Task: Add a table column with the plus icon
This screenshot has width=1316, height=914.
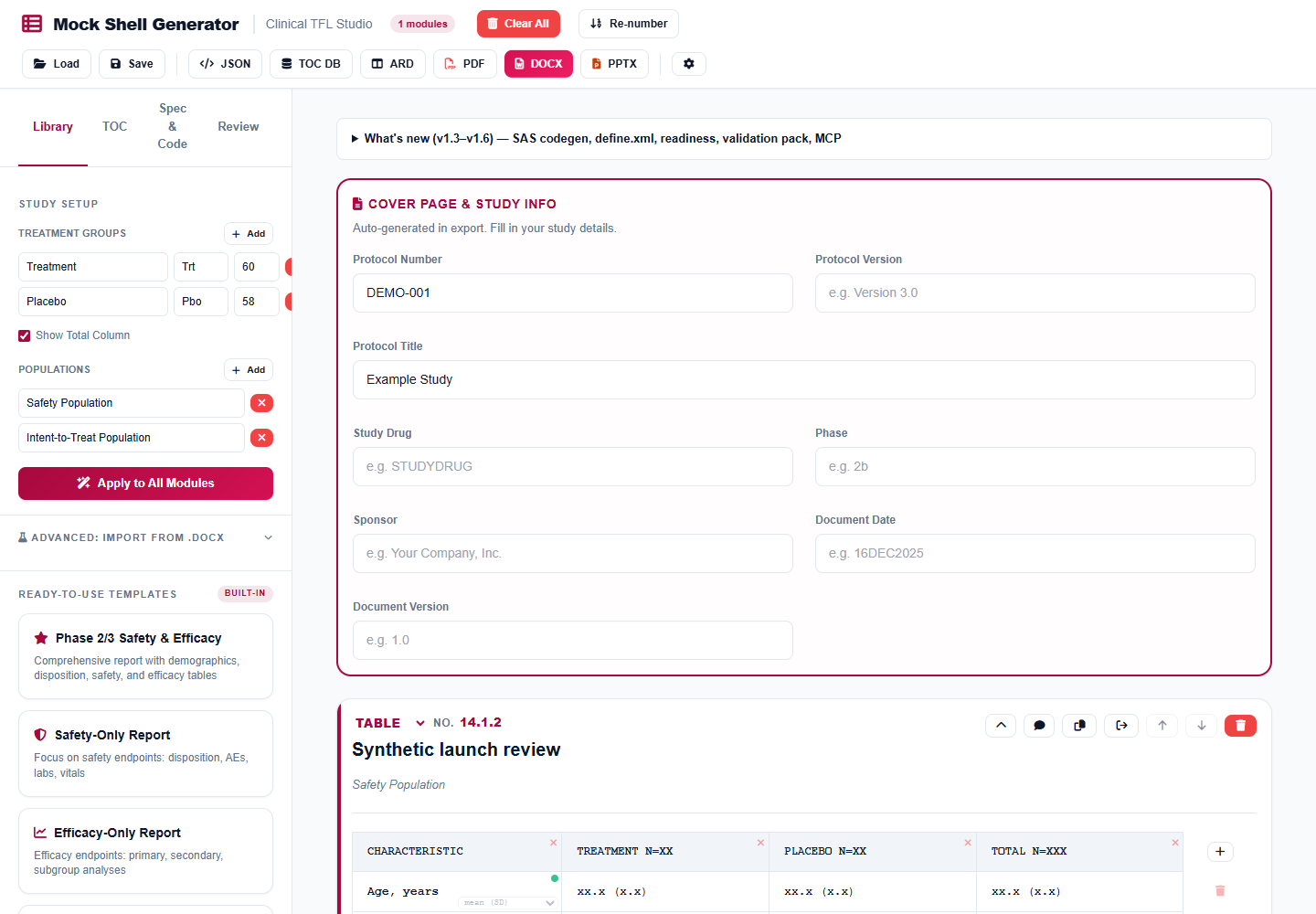Action: tap(1220, 852)
